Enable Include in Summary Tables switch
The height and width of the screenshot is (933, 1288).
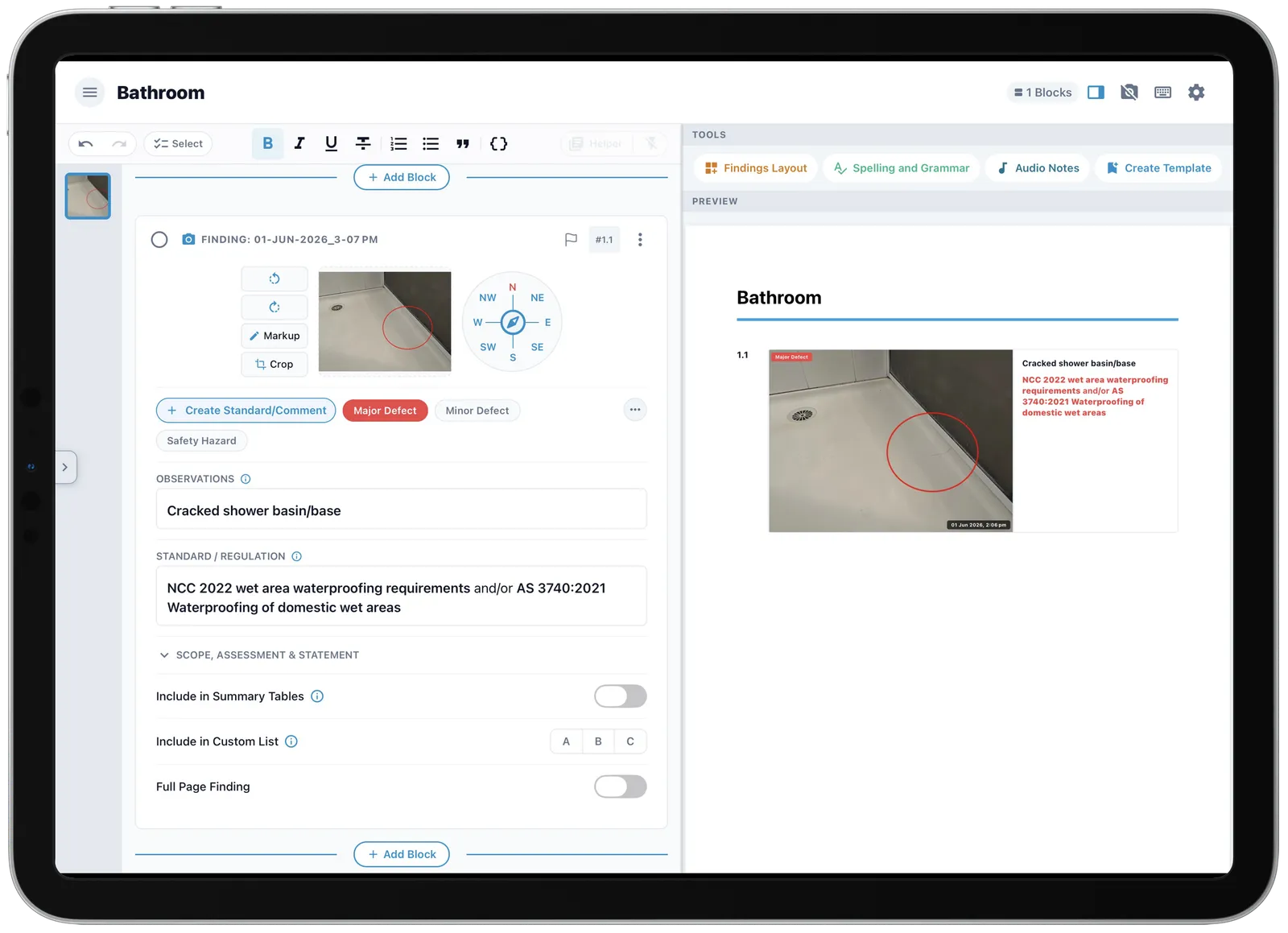click(x=620, y=696)
